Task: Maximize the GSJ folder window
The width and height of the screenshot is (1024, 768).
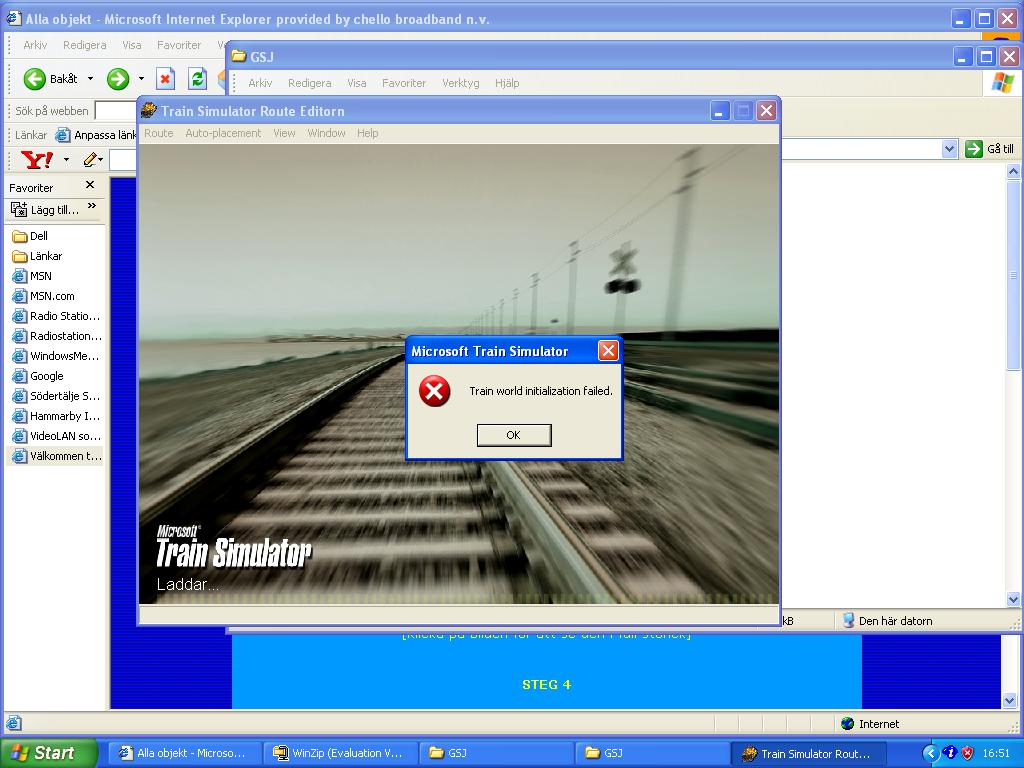Action: pyautogui.click(x=985, y=57)
